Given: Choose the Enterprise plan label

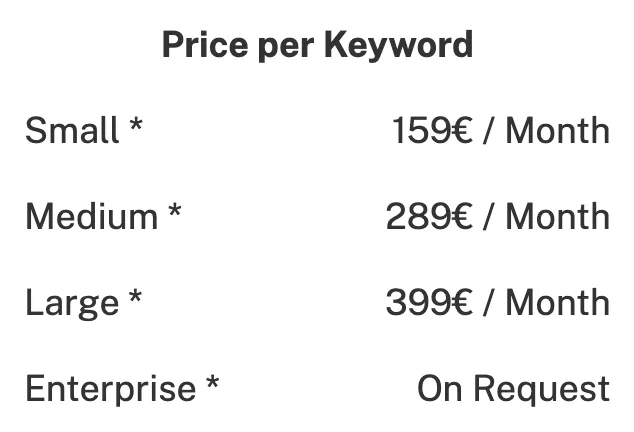Looking at the screenshot, I should tap(110, 390).
